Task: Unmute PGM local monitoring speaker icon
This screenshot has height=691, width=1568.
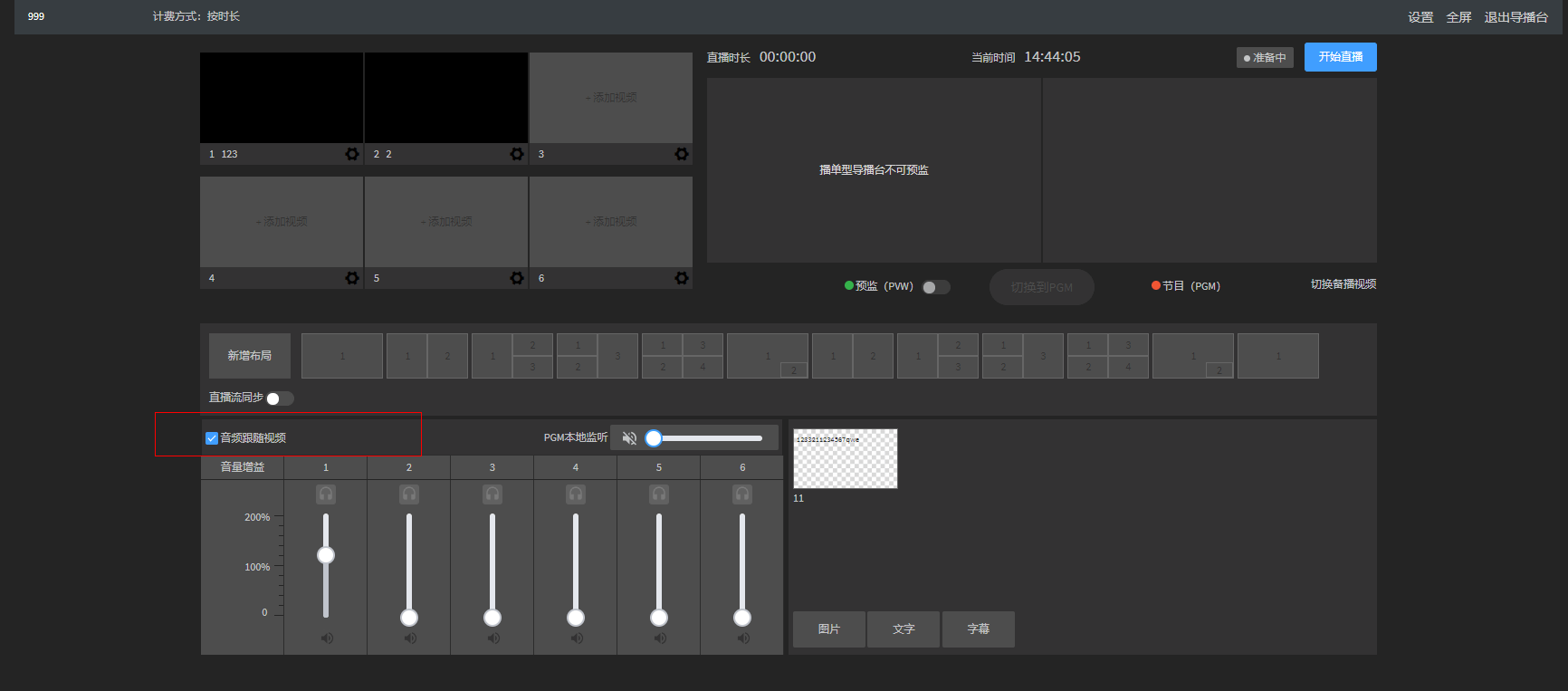Action: (x=629, y=438)
